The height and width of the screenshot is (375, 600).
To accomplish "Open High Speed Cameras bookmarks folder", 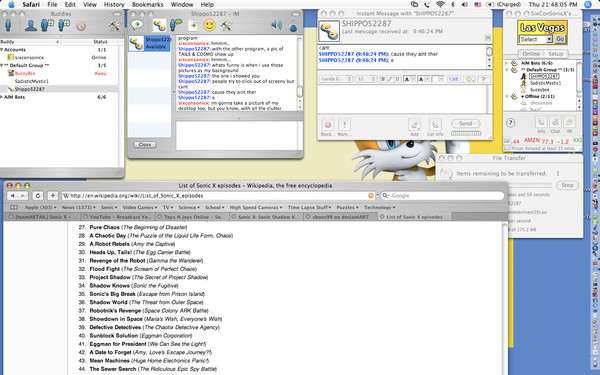I will 256,207.
